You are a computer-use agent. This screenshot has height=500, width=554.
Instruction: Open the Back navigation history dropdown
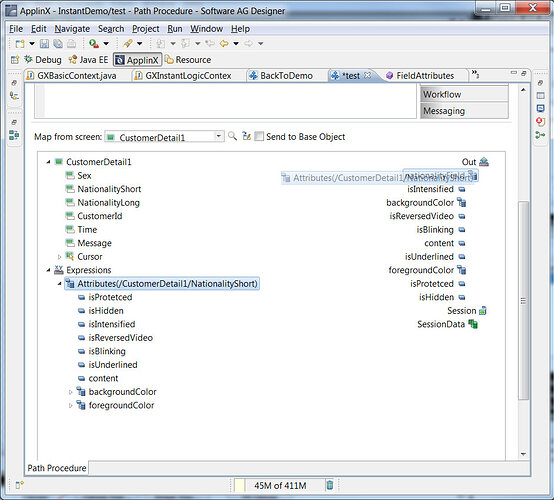[x=236, y=43]
